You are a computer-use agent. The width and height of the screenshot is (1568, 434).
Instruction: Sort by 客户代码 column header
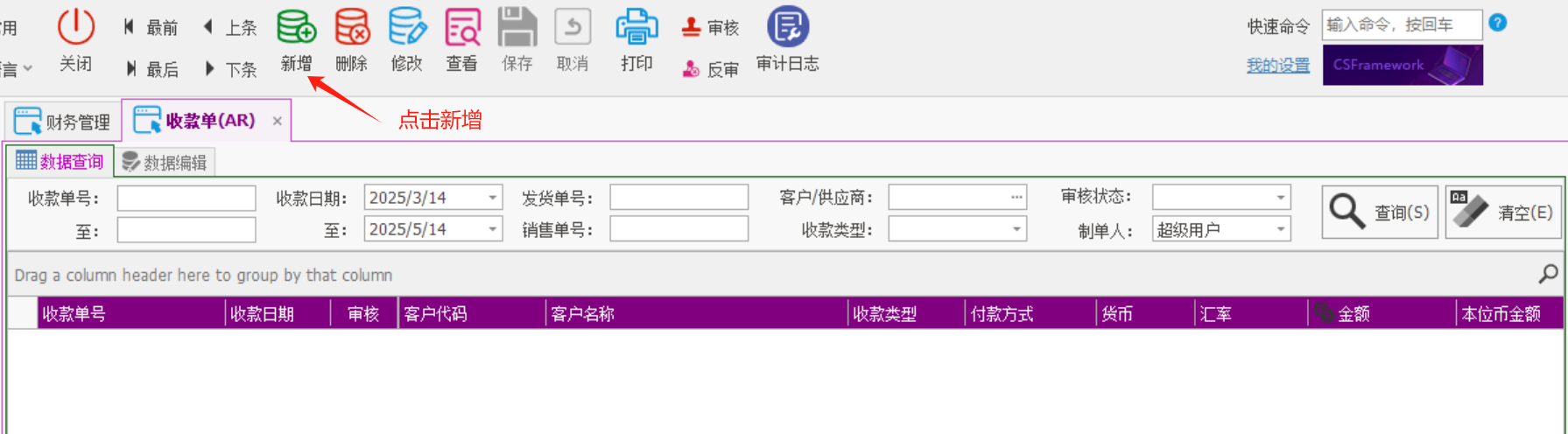click(471, 313)
